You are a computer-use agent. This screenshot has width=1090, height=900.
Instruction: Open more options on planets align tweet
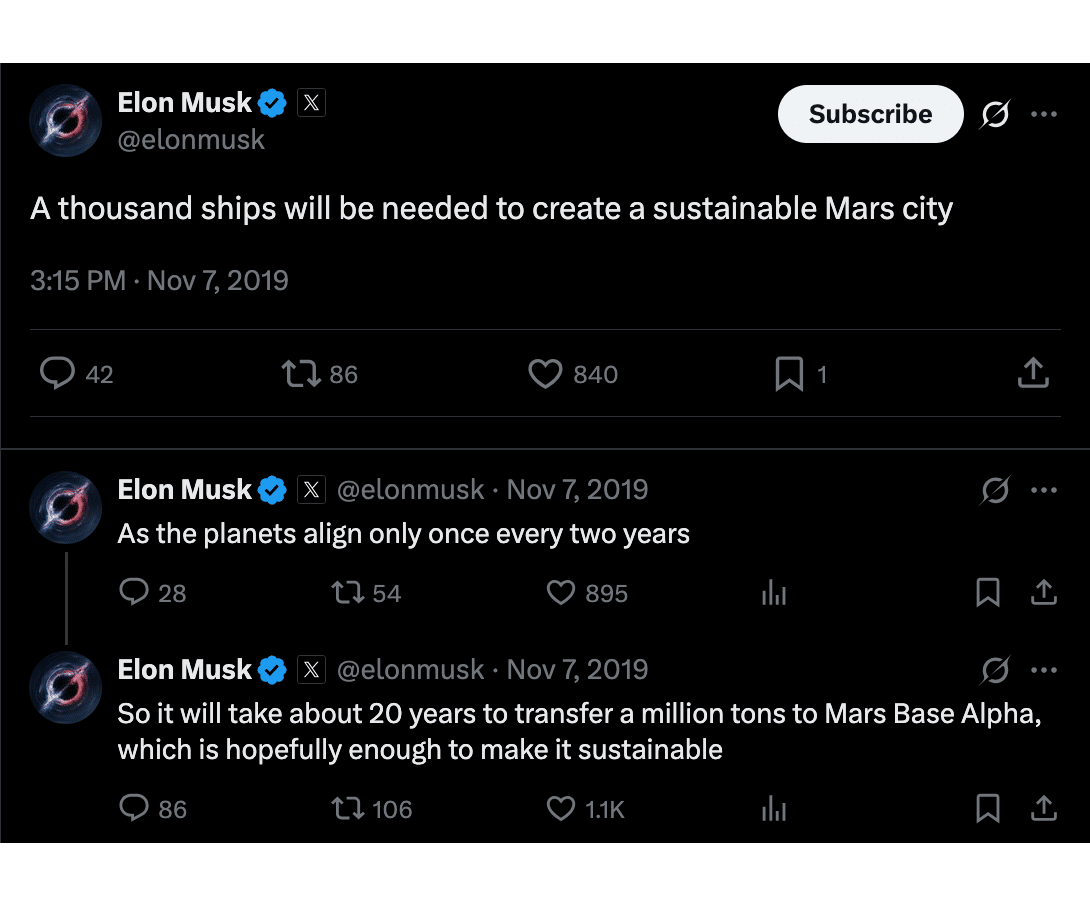(1044, 490)
